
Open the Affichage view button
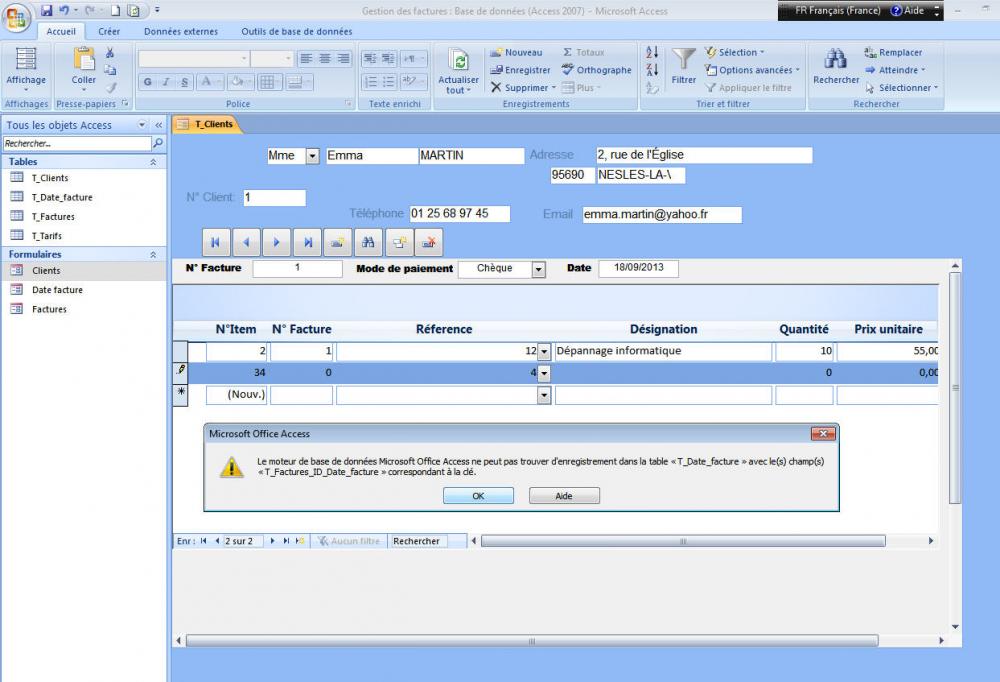coord(26,70)
